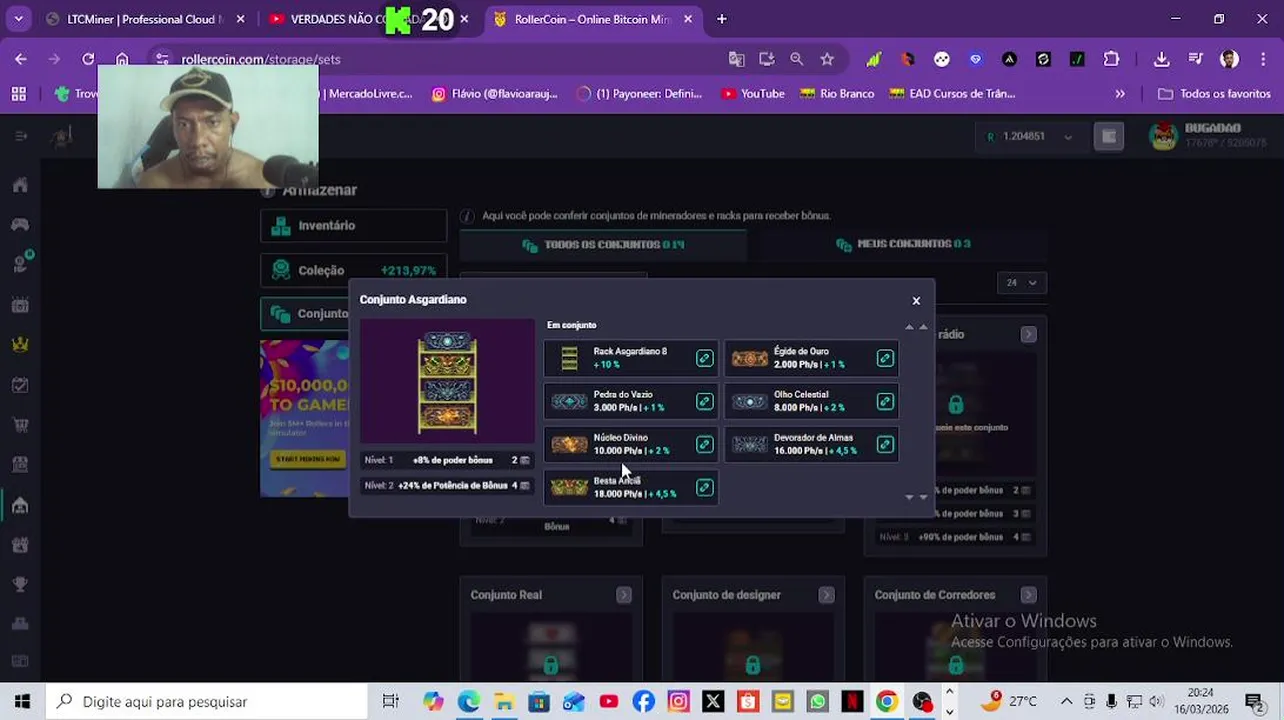This screenshot has width=1284, height=720.
Task: Close the Conjunto Asgardiano popup
Action: click(915, 300)
